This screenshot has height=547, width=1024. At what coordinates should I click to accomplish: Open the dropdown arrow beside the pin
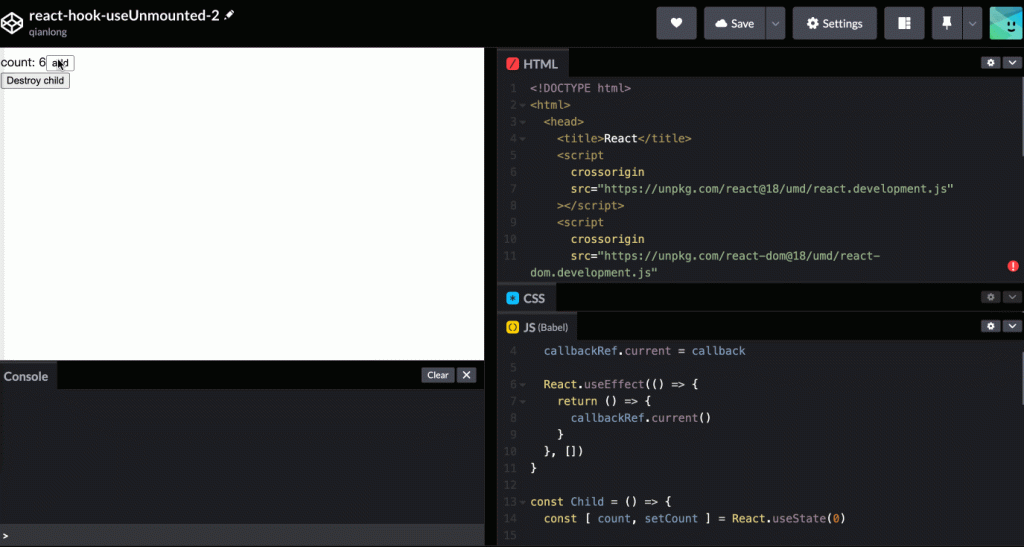972,23
